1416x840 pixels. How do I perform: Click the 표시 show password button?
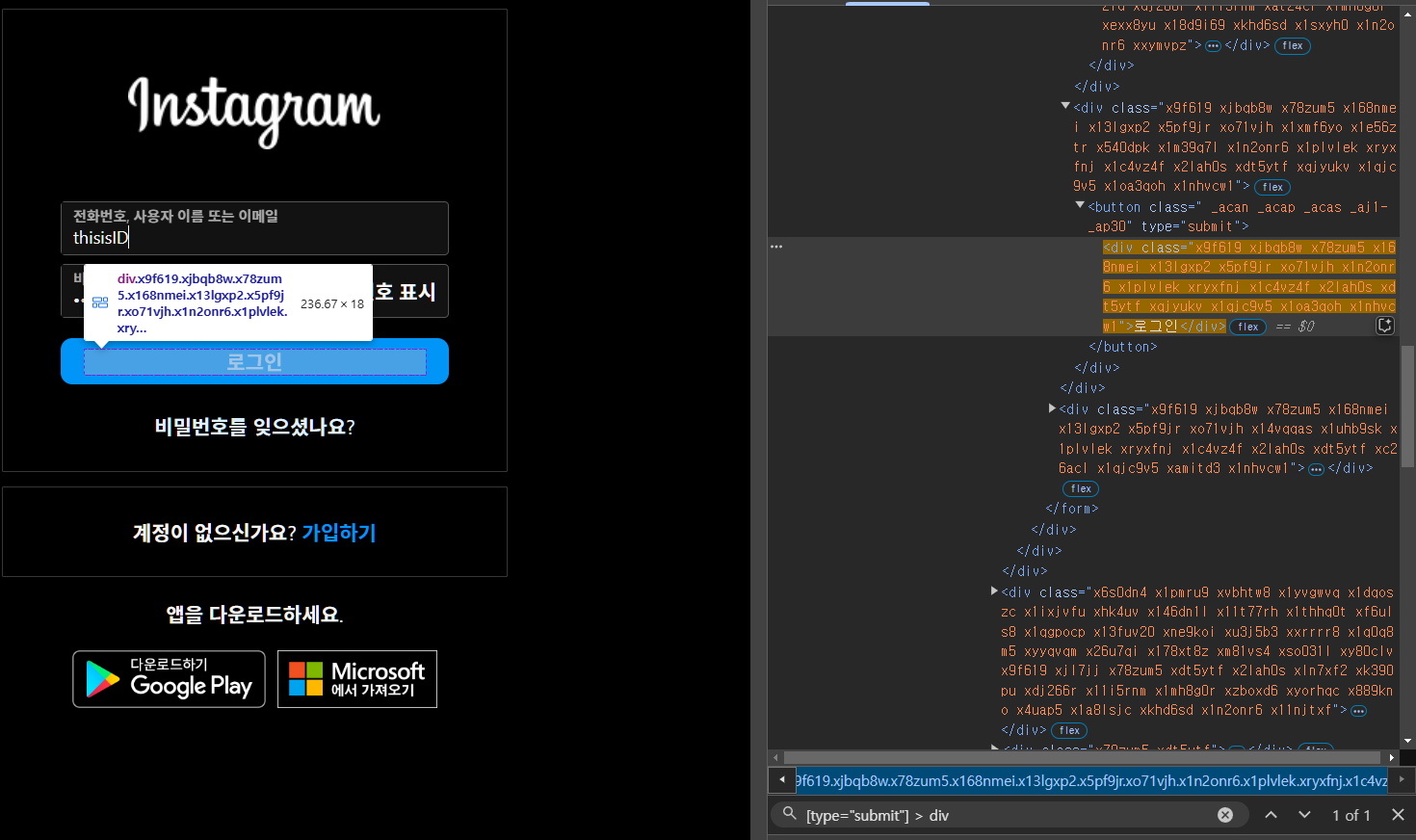tap(406, 292)
